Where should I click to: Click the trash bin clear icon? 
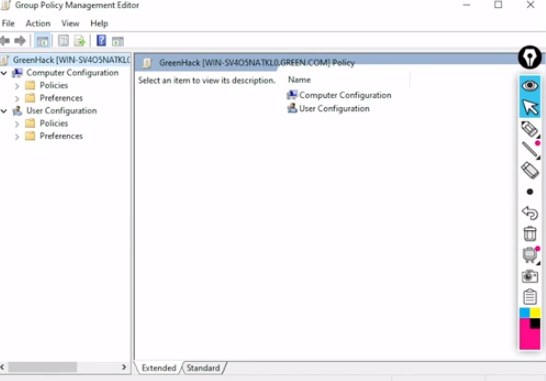(x=530, y=233)
